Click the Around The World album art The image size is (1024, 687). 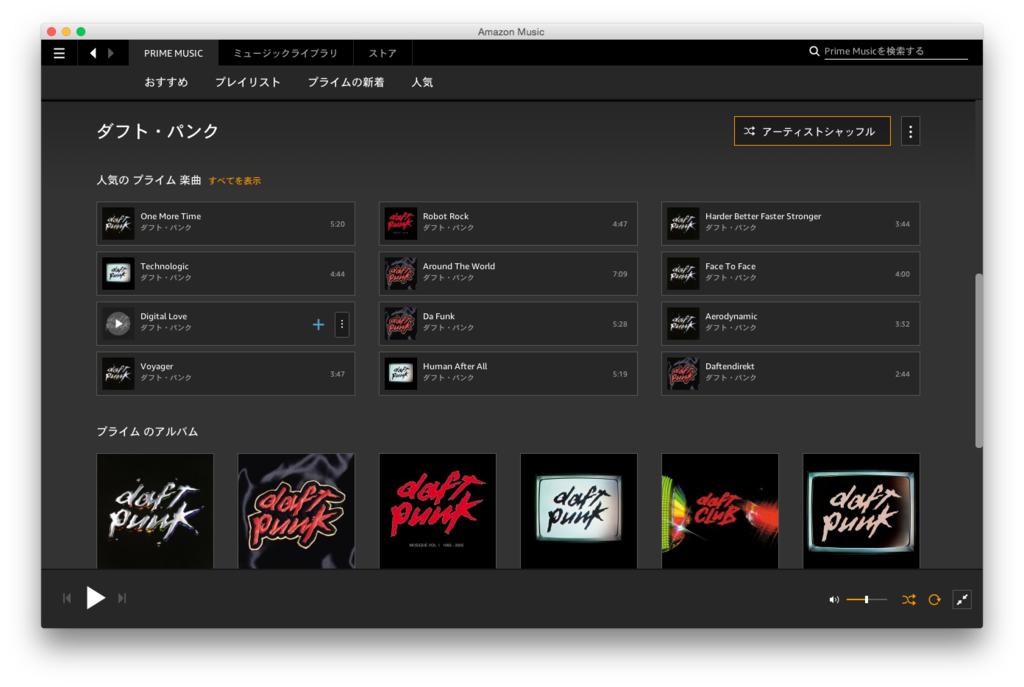click(400, 274)
